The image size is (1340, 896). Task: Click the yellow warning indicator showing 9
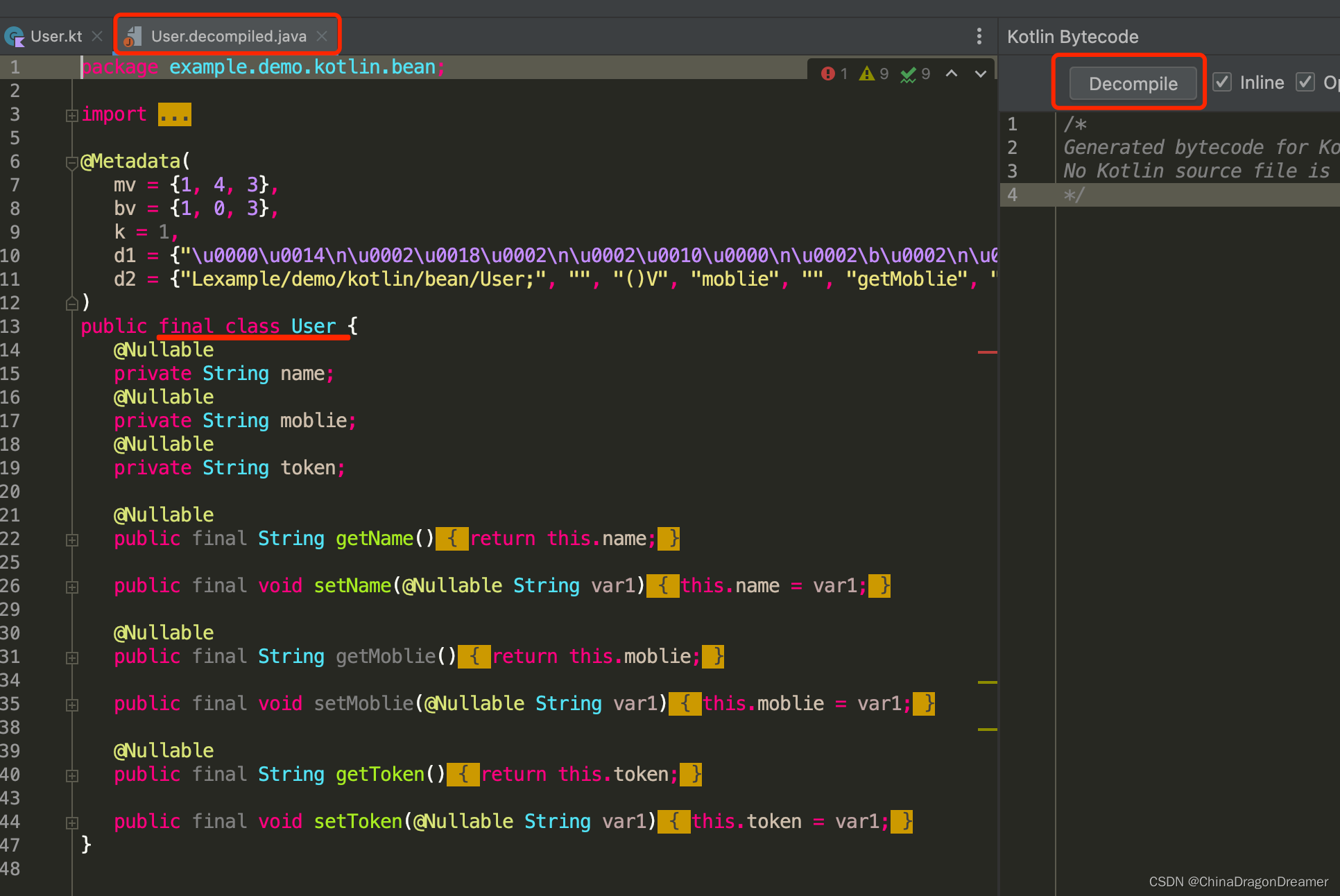click(x=874, y=74)
